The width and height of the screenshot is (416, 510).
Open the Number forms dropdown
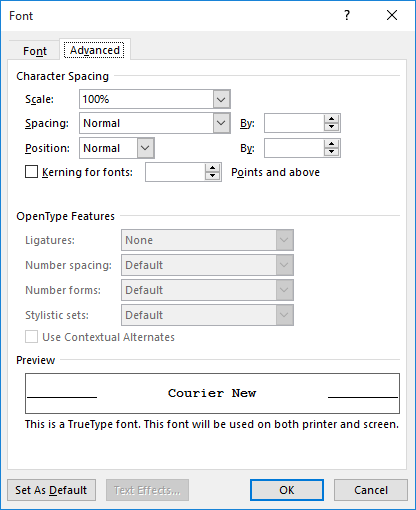pyautogui.click(x=207, y=290)
